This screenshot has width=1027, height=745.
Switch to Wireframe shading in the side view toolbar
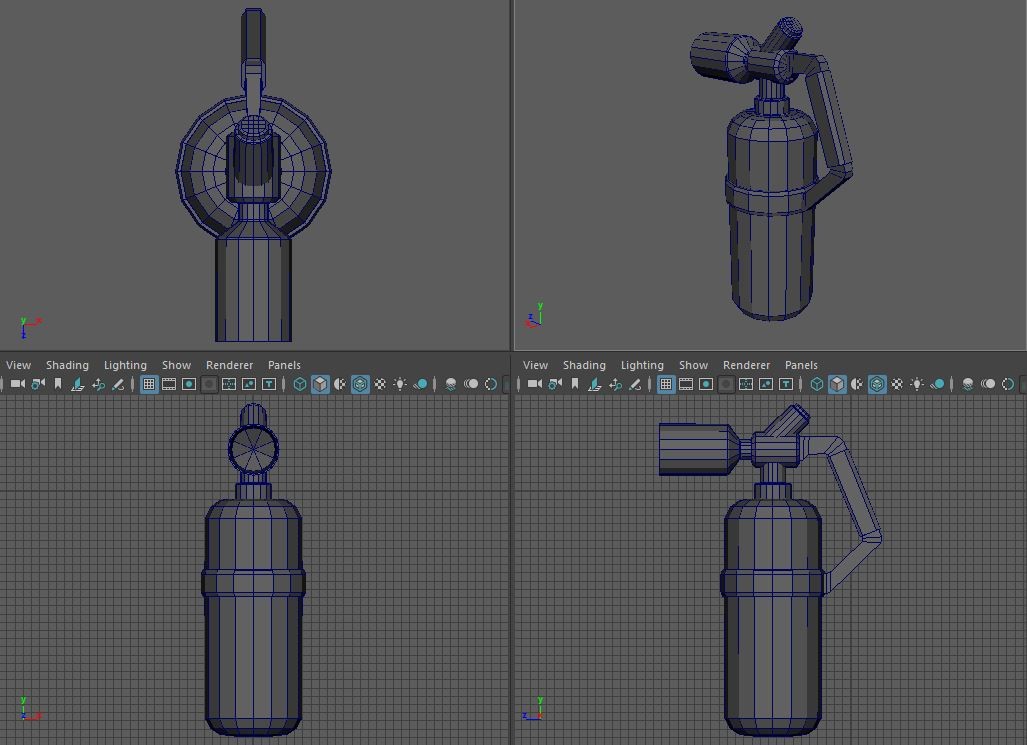[816, 384]
